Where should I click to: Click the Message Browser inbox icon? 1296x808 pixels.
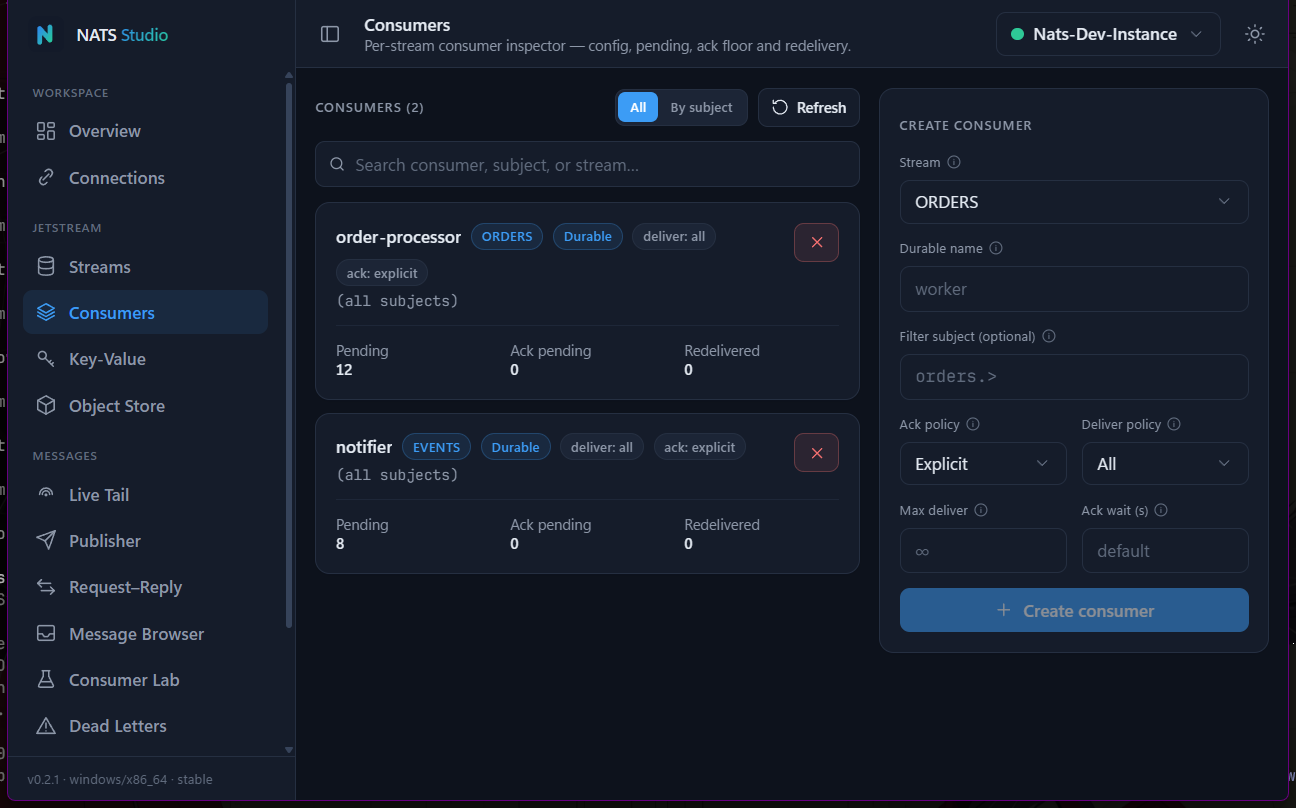[x=46, y=634]
